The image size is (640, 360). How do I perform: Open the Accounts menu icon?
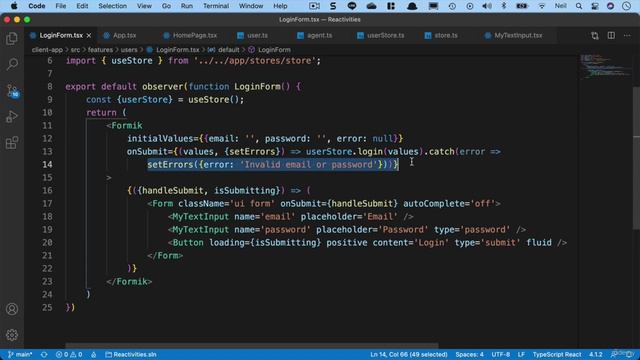point(12,309)
